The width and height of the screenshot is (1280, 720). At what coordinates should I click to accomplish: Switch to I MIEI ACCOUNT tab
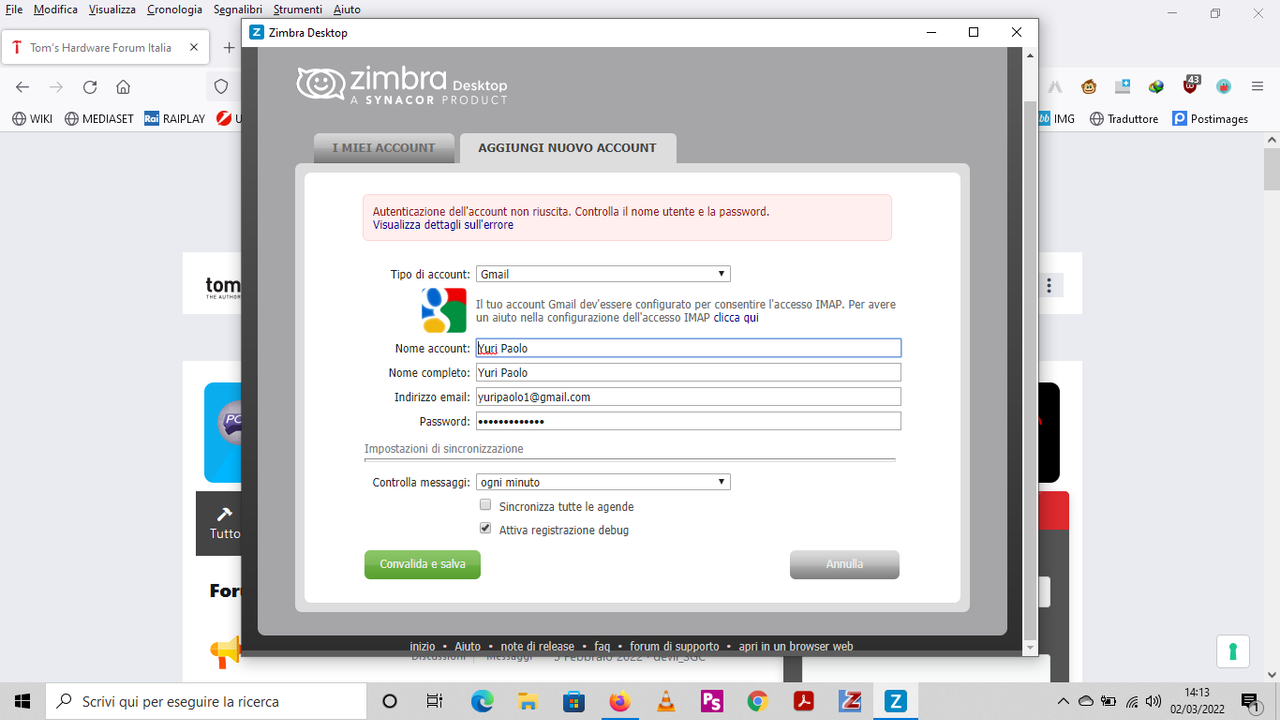(384, 148)
